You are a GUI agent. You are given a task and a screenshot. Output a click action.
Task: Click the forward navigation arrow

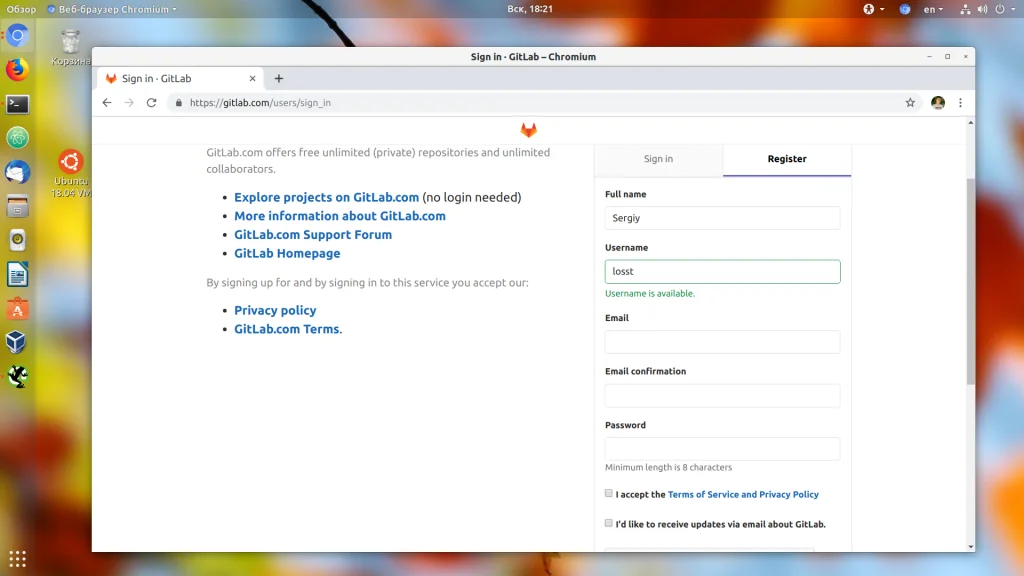(129, 103)
